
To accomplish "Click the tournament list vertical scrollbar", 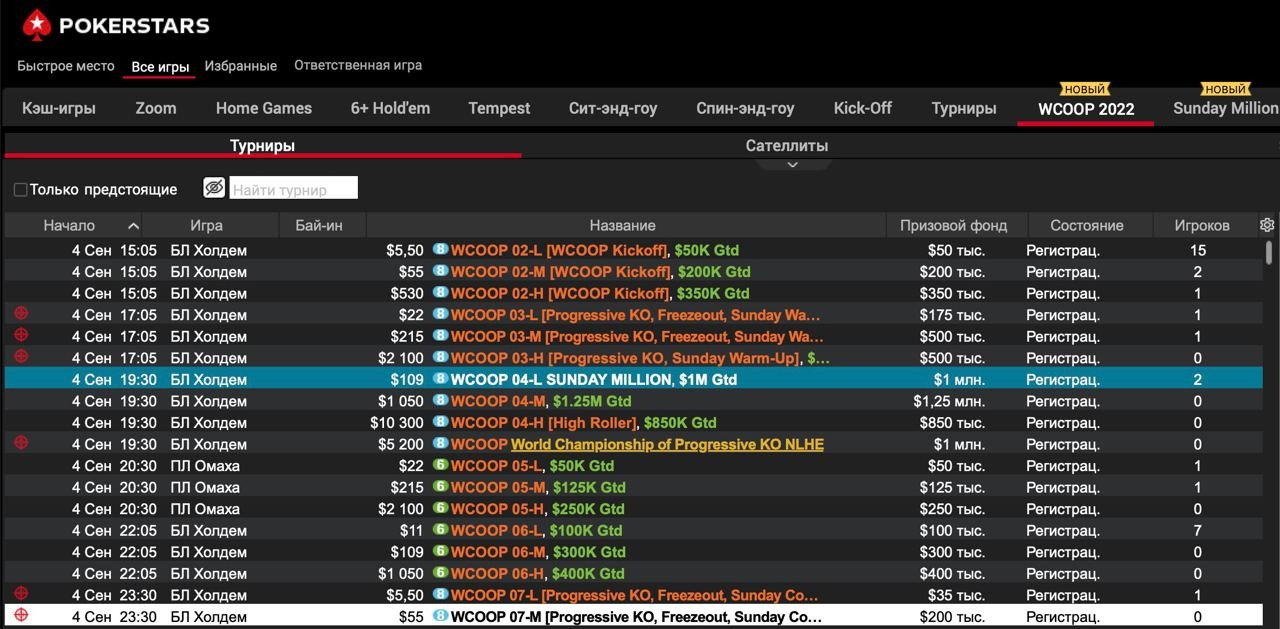I will click(x=1269, y=251).
